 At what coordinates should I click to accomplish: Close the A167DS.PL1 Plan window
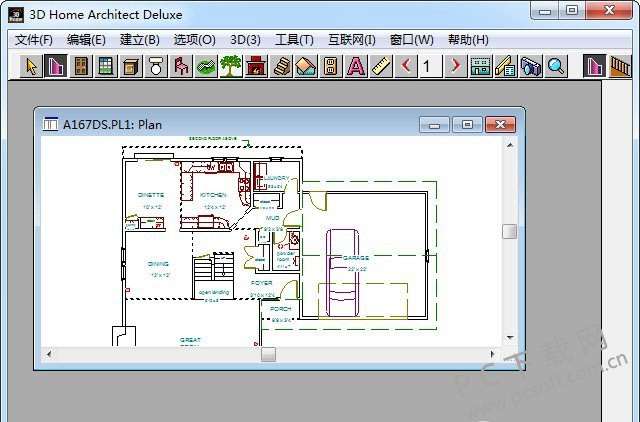pos(500,124)
